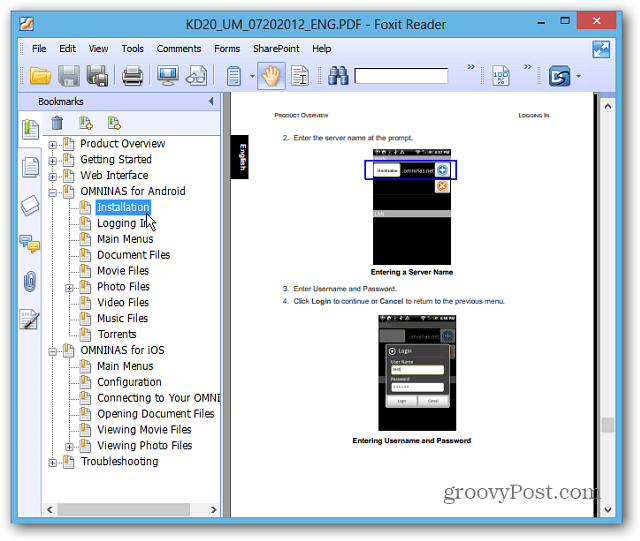Open a file with the folder icon
The width and height of the screenshot is (640, 541).
[x=40, y=76]
